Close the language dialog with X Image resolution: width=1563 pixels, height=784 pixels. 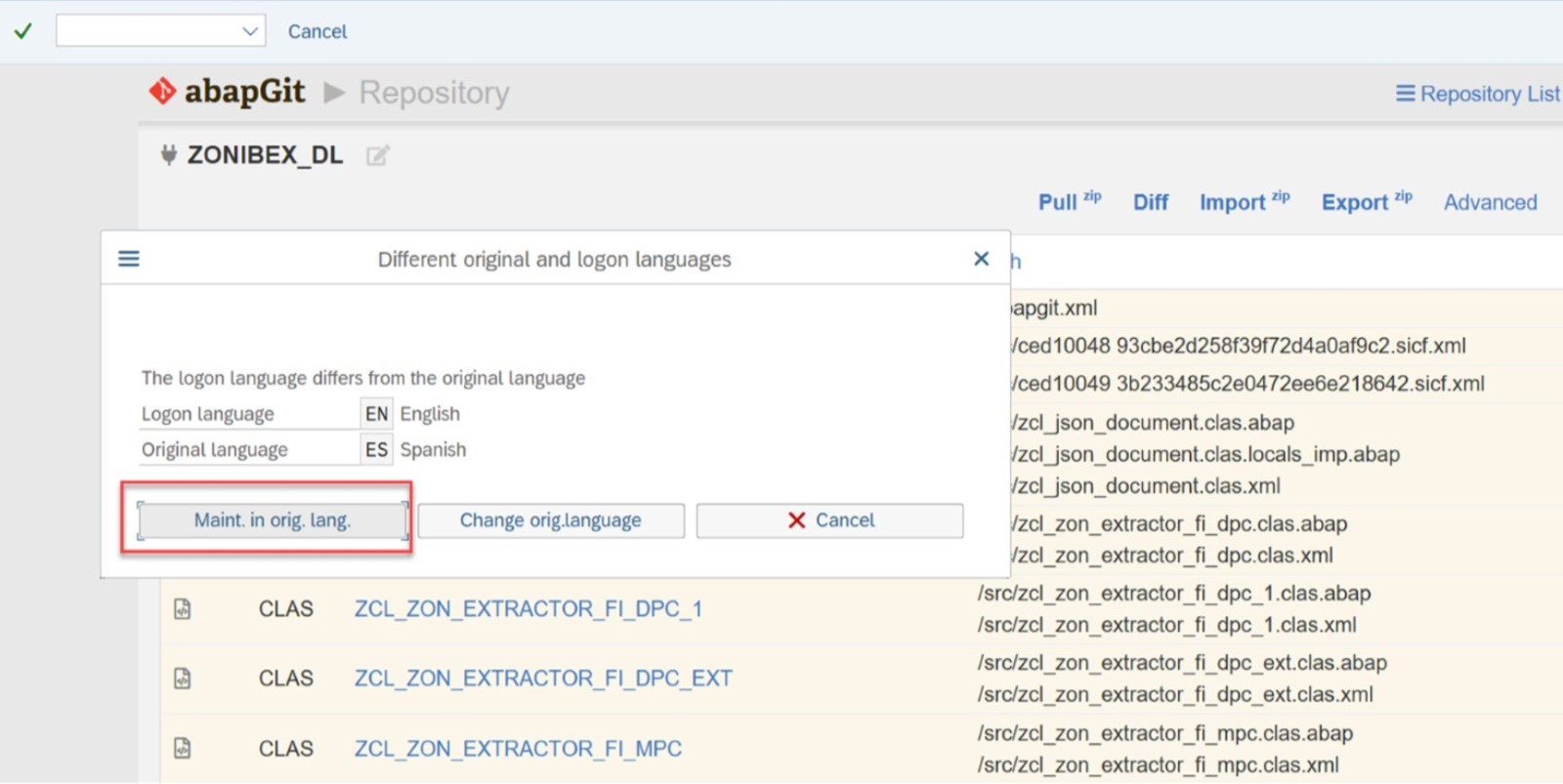coord(982,259)
